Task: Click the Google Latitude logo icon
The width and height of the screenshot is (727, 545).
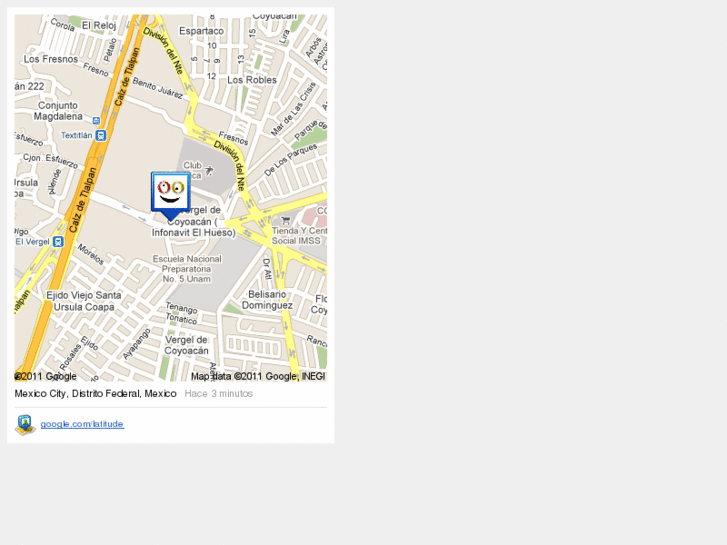Action: (25, 424)
